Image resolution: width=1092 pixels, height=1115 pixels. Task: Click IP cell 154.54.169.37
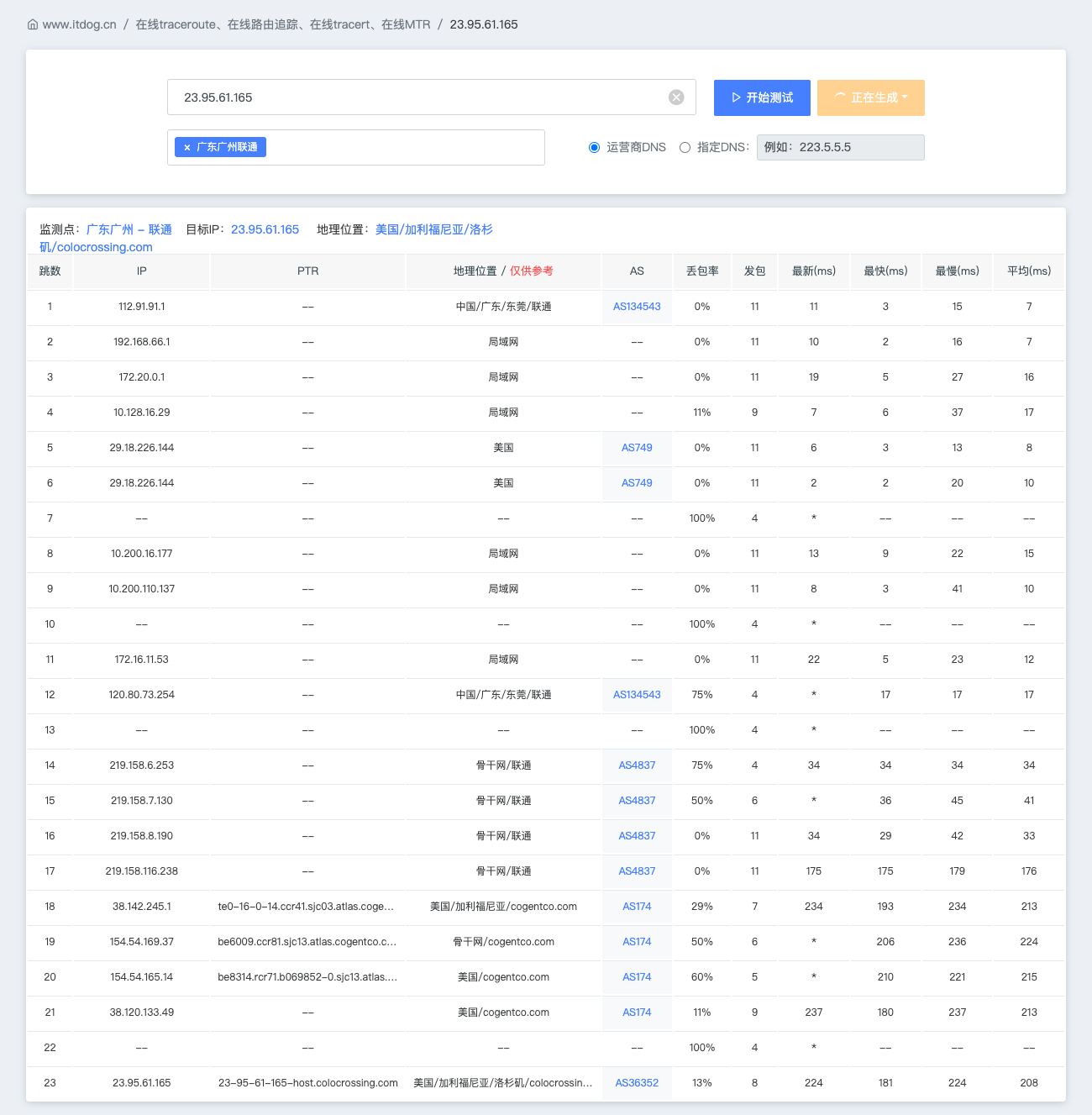[142, 942]
